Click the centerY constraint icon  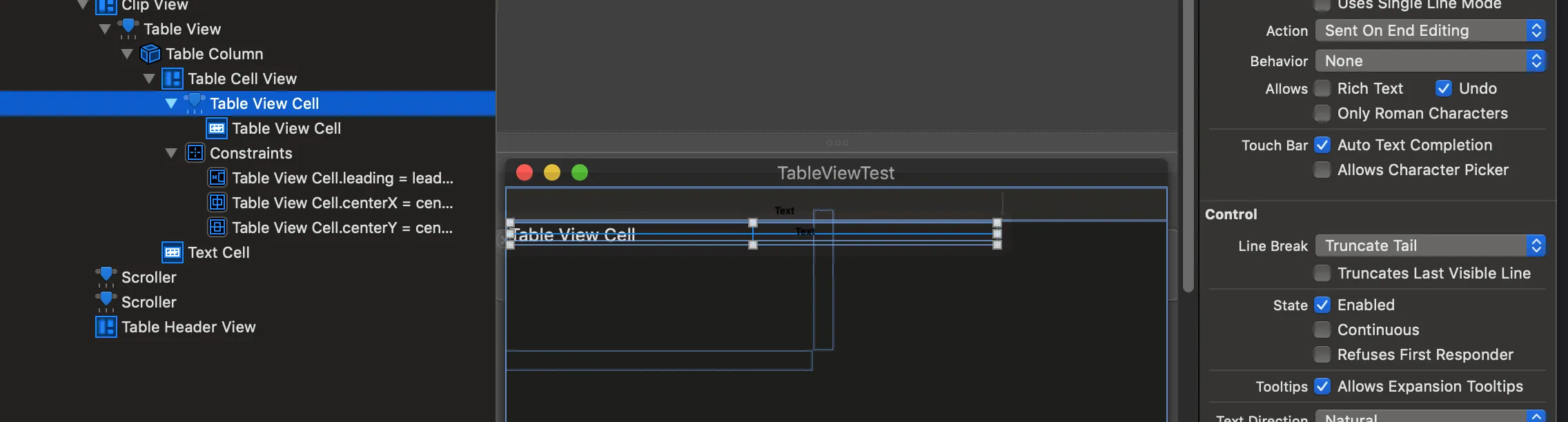(x=217, y=228)
